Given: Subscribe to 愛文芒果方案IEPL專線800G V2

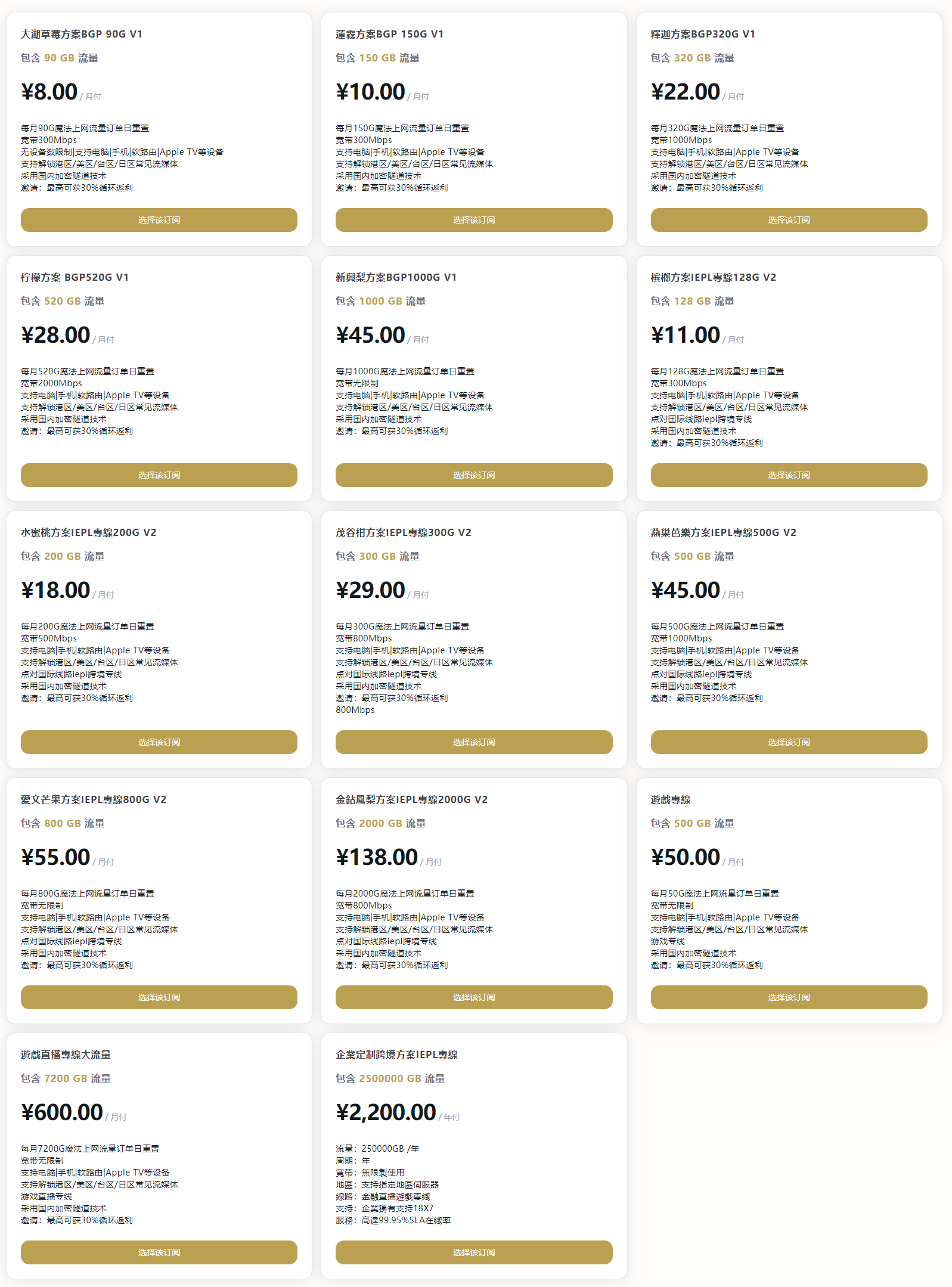Looking at the screenshot, I should [159, 997].
